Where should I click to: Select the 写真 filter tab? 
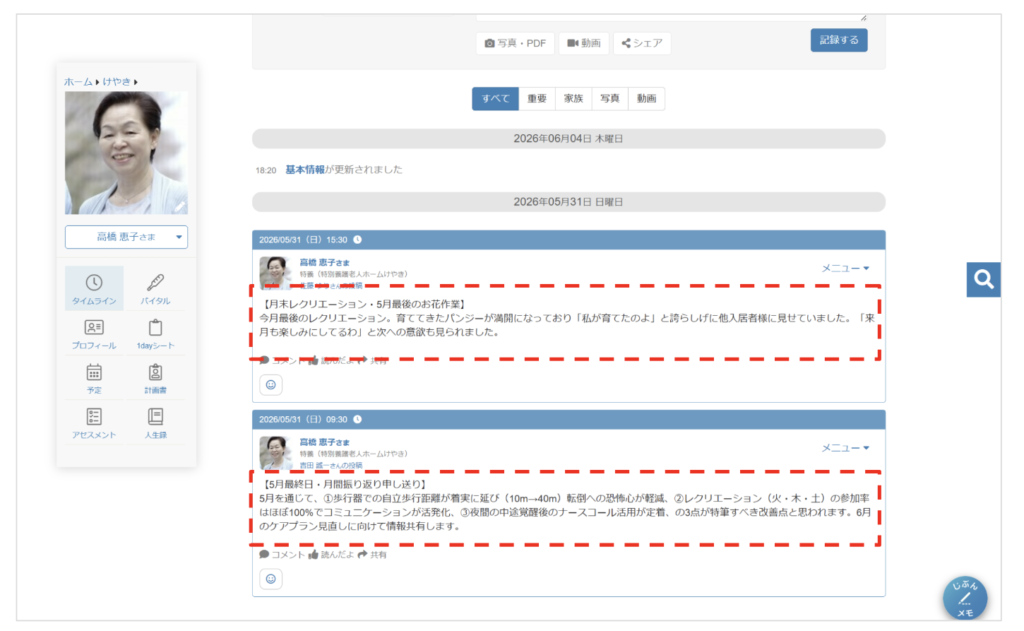click(610, 99)
